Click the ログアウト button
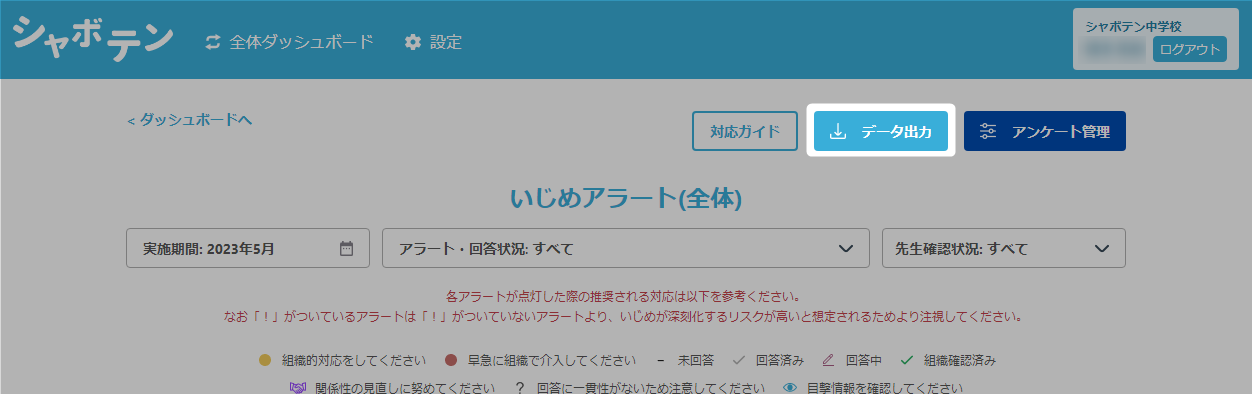1252x394 pixels. click(1189, 49)
